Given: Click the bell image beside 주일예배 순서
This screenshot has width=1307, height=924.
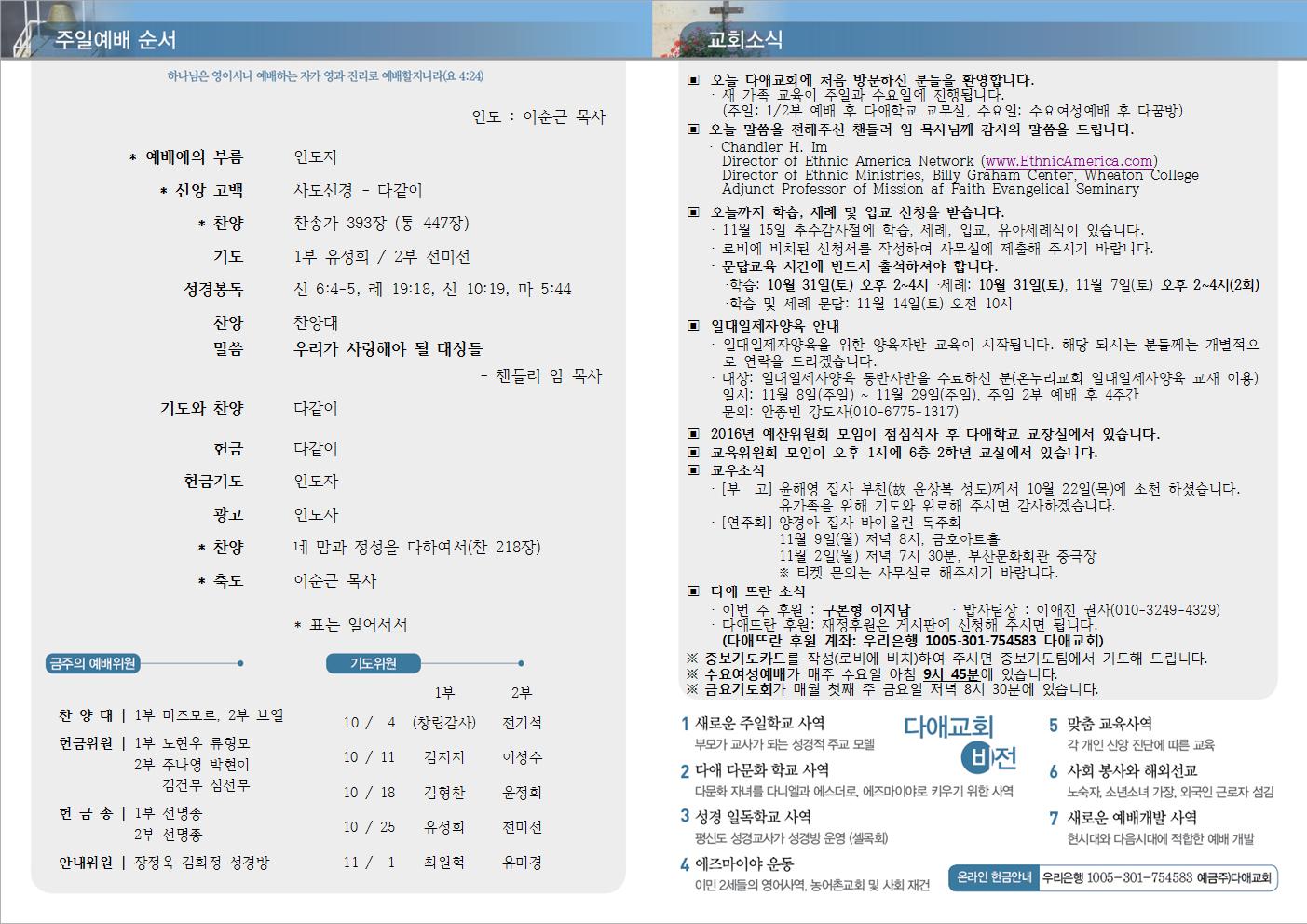Looking at the screenshot, I should [x=20, y=30].
